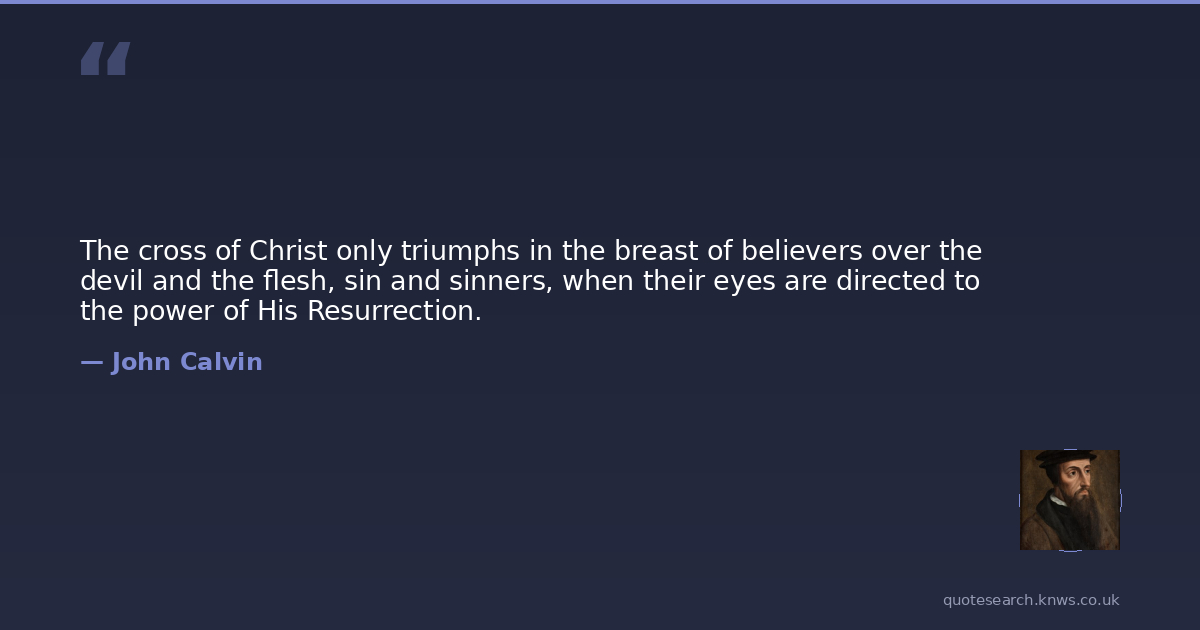Click the purple accent bar at top
The width and height of the screenshot is (1200, 630).
tap(600, 2)
